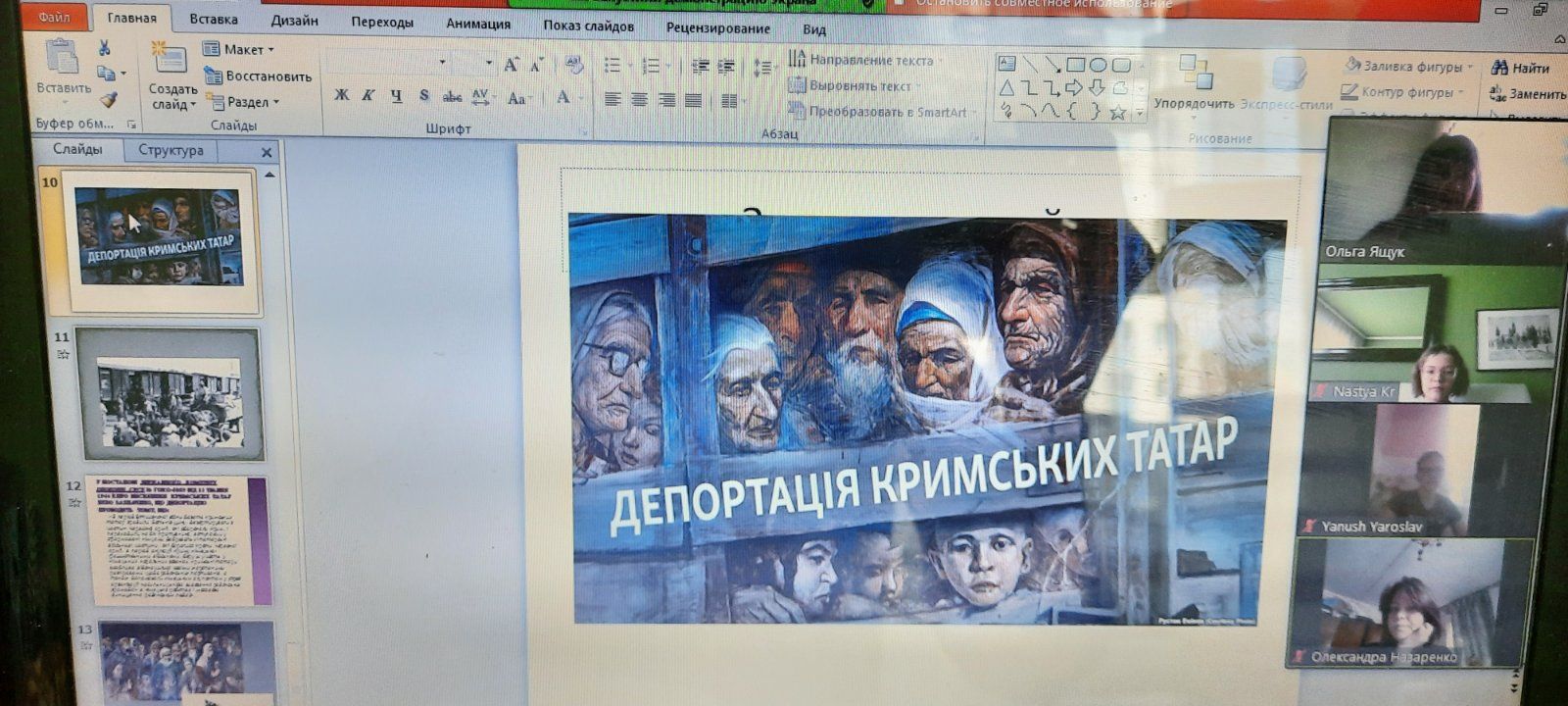The width and height of the screenshot is (1568, 706).
Task: Click the Bold (Ж) formatting icon
Action: (x=341, y=96)
